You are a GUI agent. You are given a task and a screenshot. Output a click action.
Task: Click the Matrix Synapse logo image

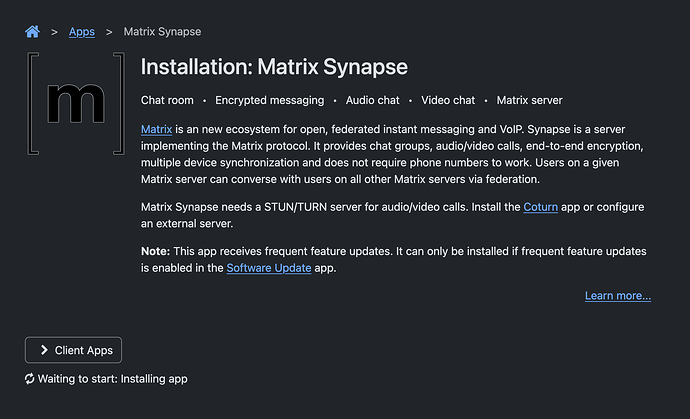tap(76, 105)
